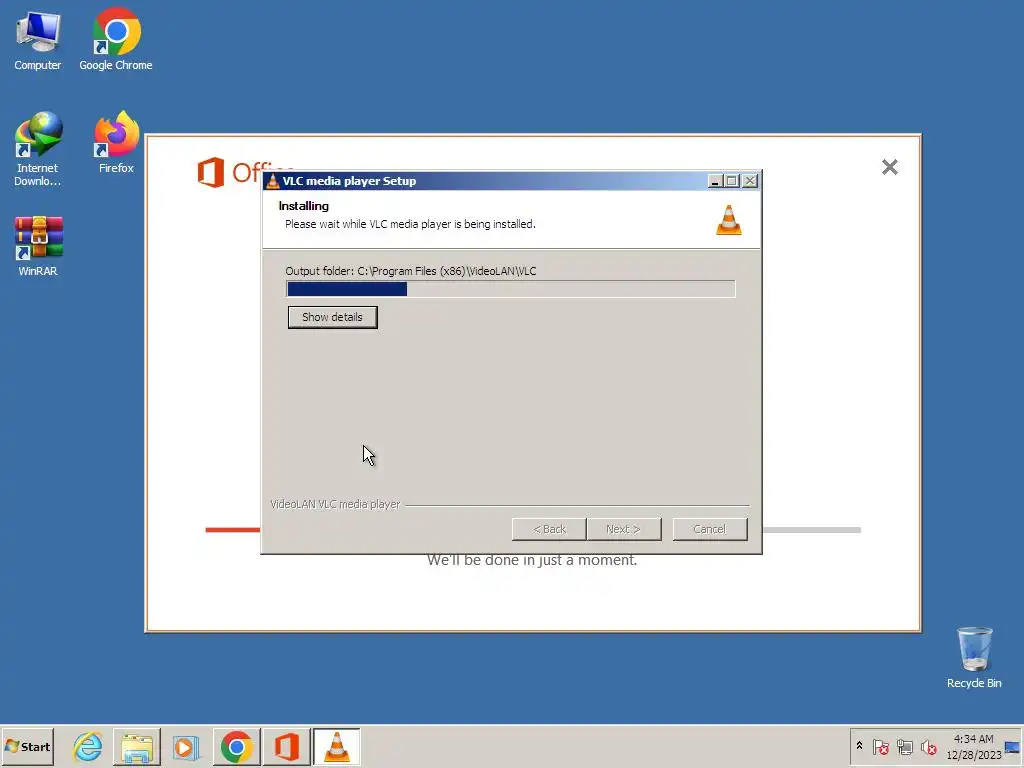The height and width of the screenshot is (768, 1024).
Task: Activate the VLC setup taskbar button
Action: [336, 746]
